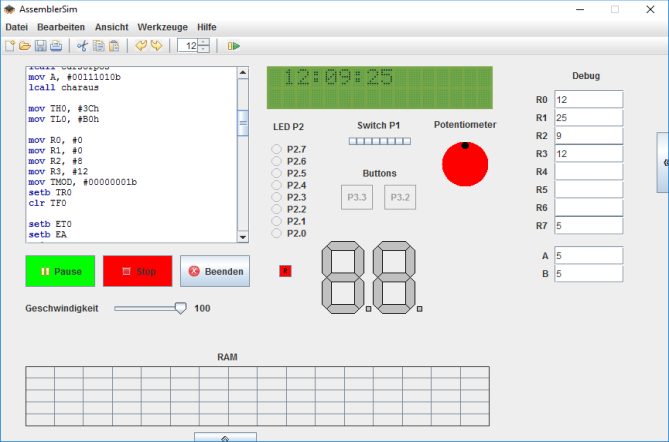Increase font size with the spinner up arrow
This screenshot has height=442, width=669.
pyautogui.click(x=204, y=42)
